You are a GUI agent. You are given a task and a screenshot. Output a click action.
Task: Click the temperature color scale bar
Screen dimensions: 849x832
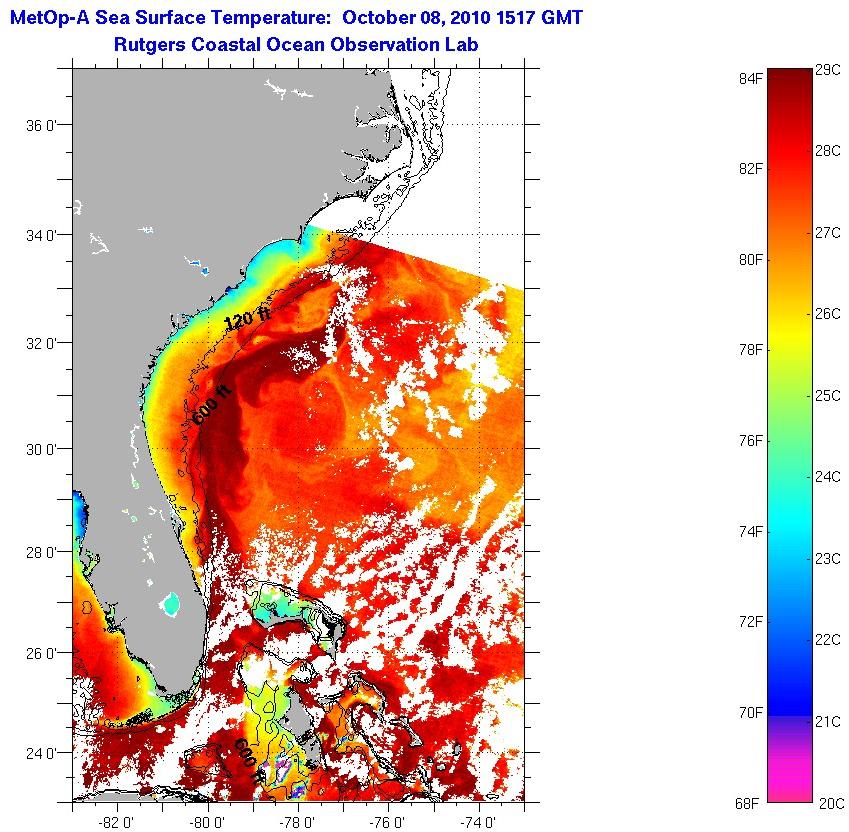coord(790,435)
